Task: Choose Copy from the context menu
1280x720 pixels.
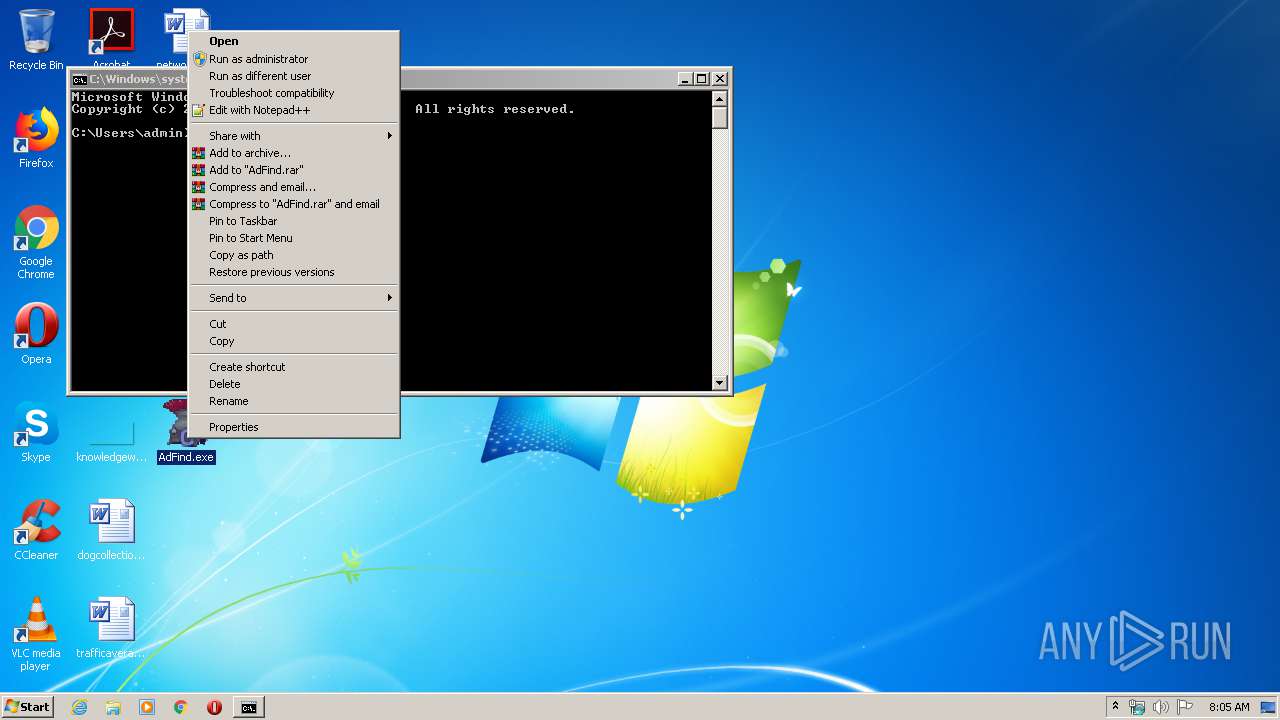Action: (294, 341)
